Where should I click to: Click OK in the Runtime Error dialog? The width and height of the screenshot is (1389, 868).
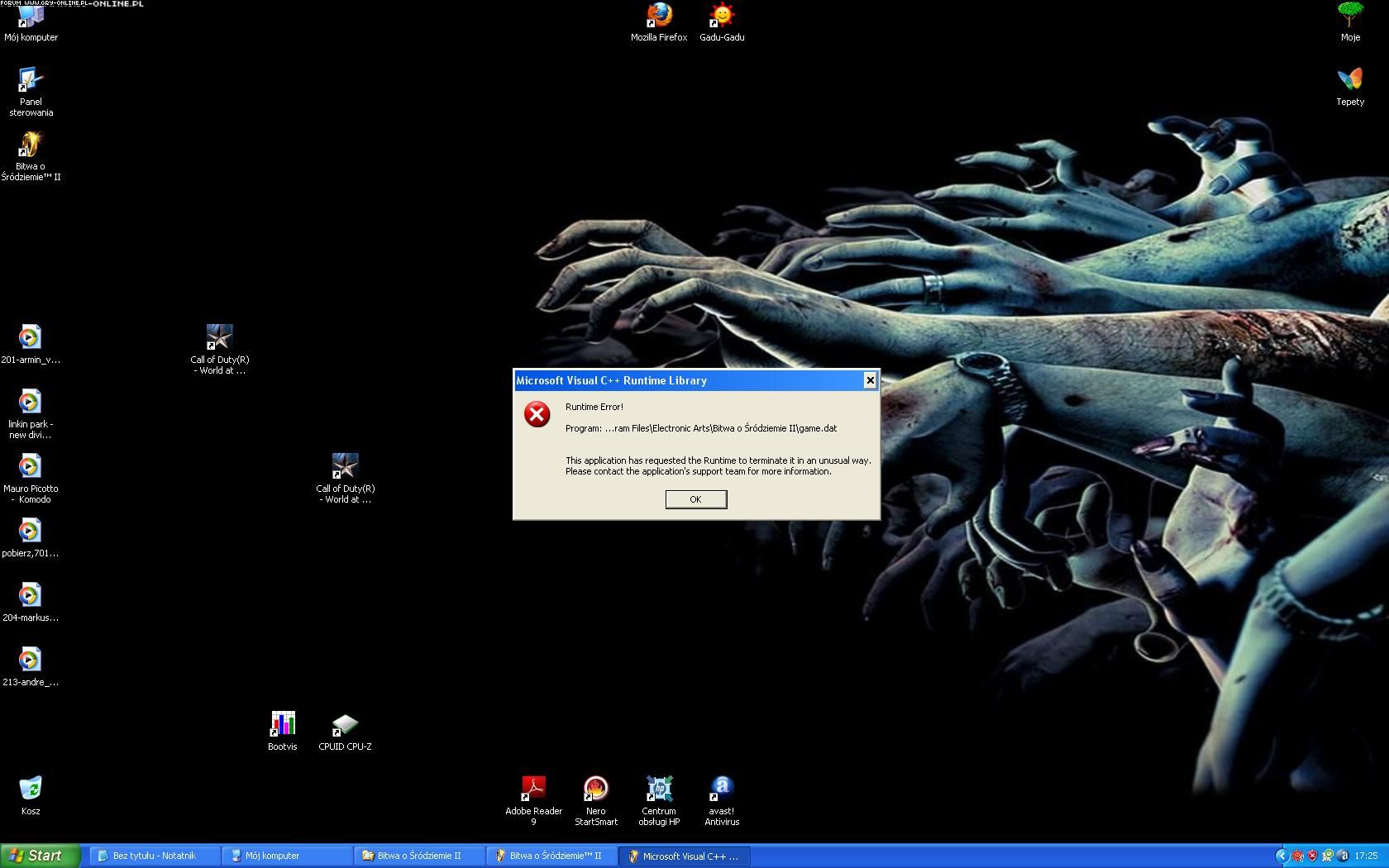(x=695, y=499)
